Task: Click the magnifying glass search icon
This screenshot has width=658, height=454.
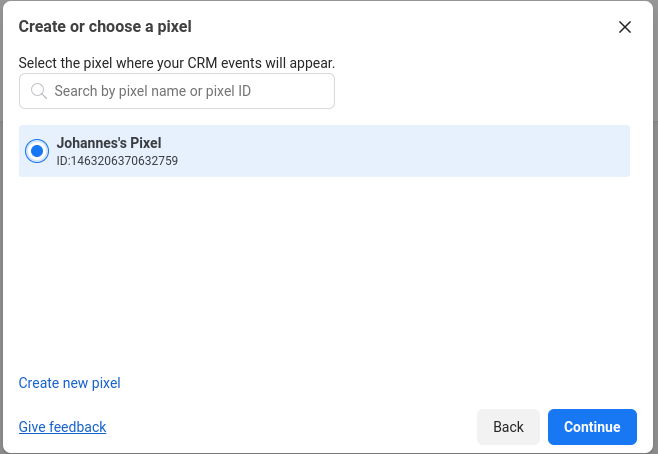Action: (x=39, y=91)
